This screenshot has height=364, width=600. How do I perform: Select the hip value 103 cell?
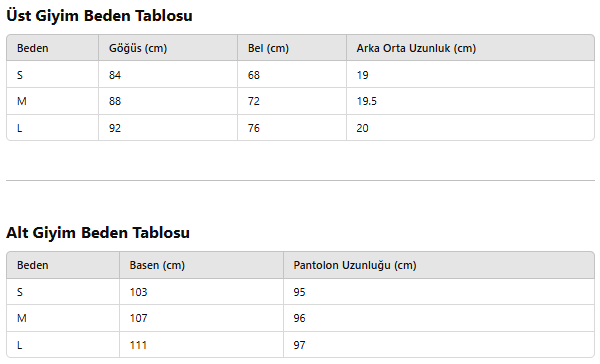201,292
